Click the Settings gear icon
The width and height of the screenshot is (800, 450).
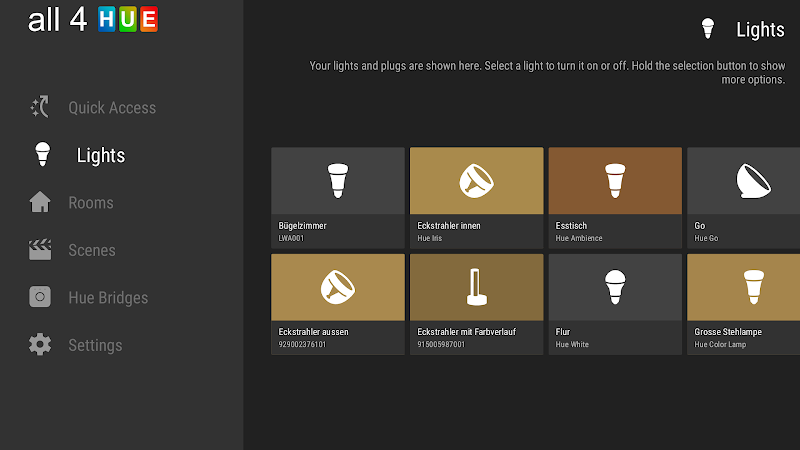click(40, 344)
